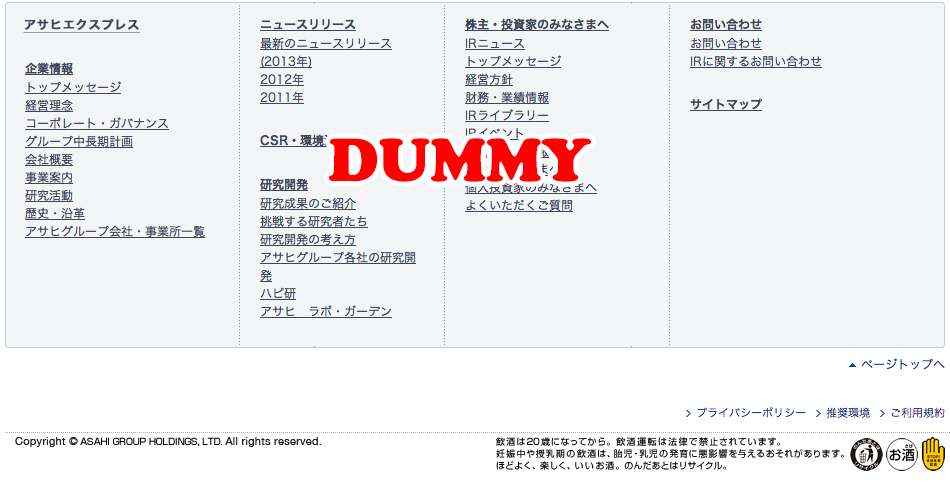The height and width of the screenshot is (483, 950).
Task: Open アサヒ ラボ・ガーデン link
Action: click(326, 312)
